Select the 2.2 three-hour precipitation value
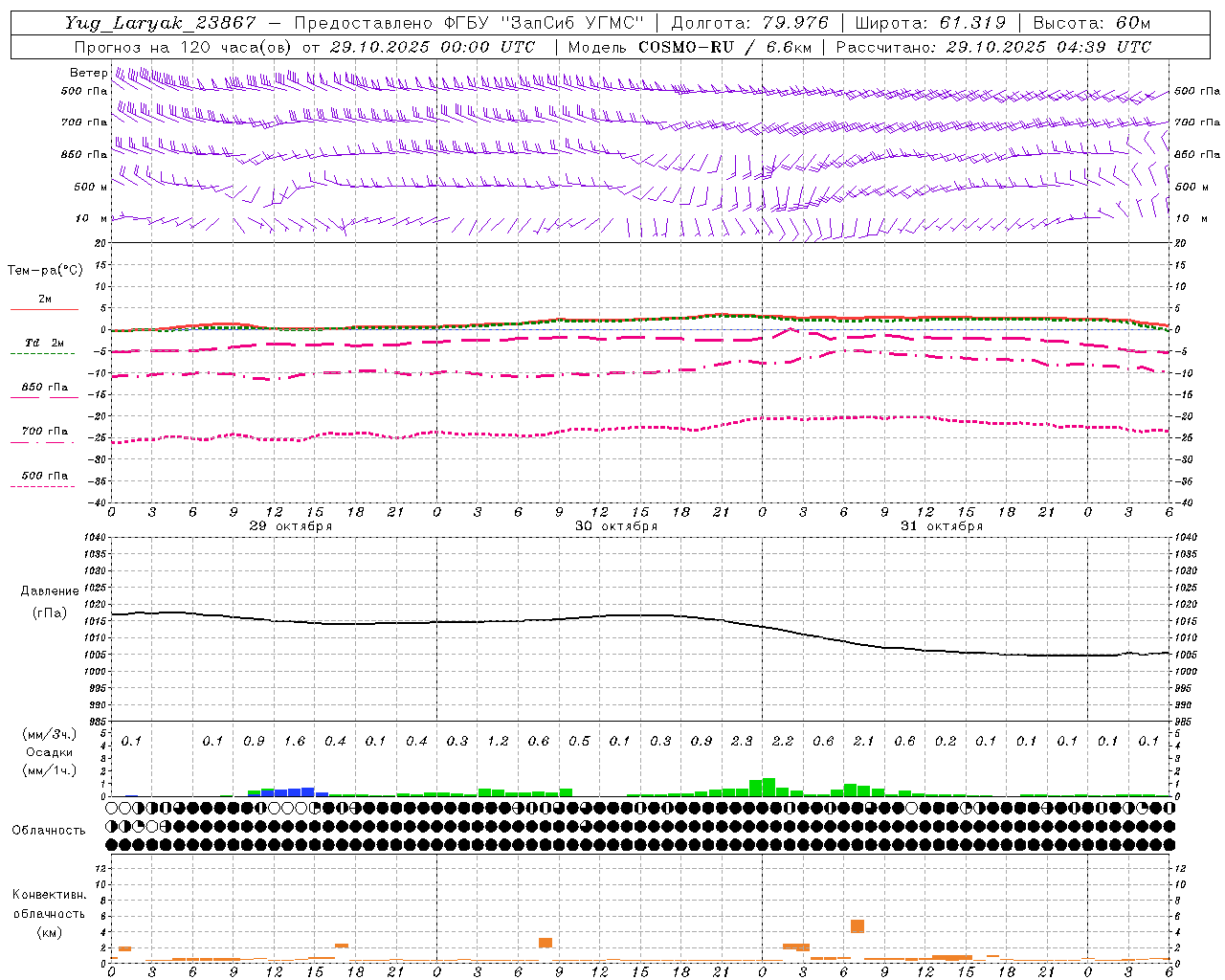Image resolution: width=1225 pixels, height=980 pixels. pyautogui.click(x=783, y=741)
